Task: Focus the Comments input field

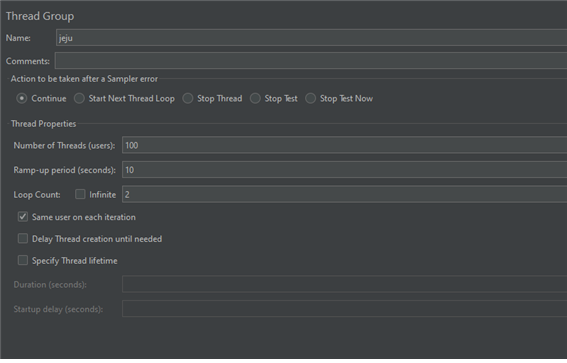Action: pyautogui.click(x=311, y=60)
